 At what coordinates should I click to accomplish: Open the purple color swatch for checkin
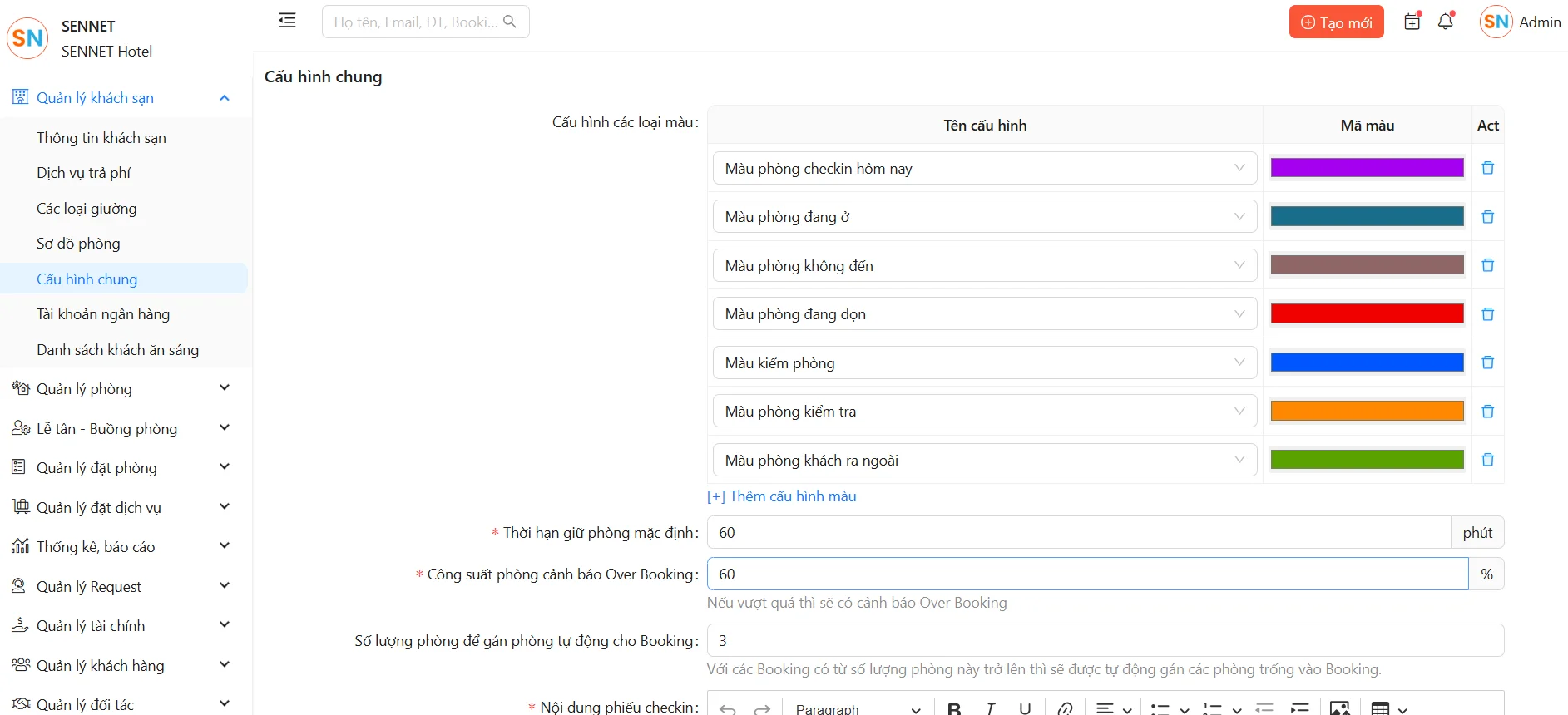click(x=1367, y=168)
